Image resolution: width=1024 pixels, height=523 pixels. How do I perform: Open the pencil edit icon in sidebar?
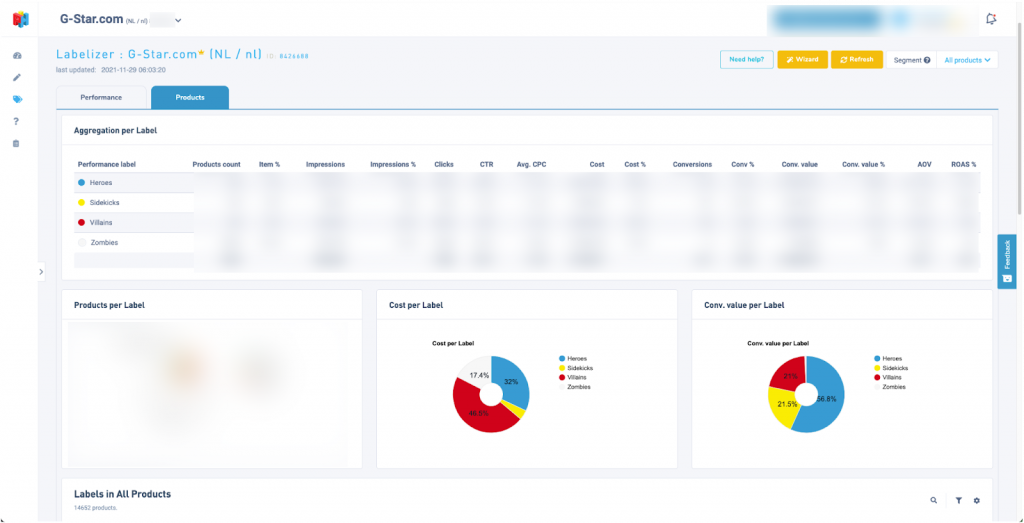[17, 78]
